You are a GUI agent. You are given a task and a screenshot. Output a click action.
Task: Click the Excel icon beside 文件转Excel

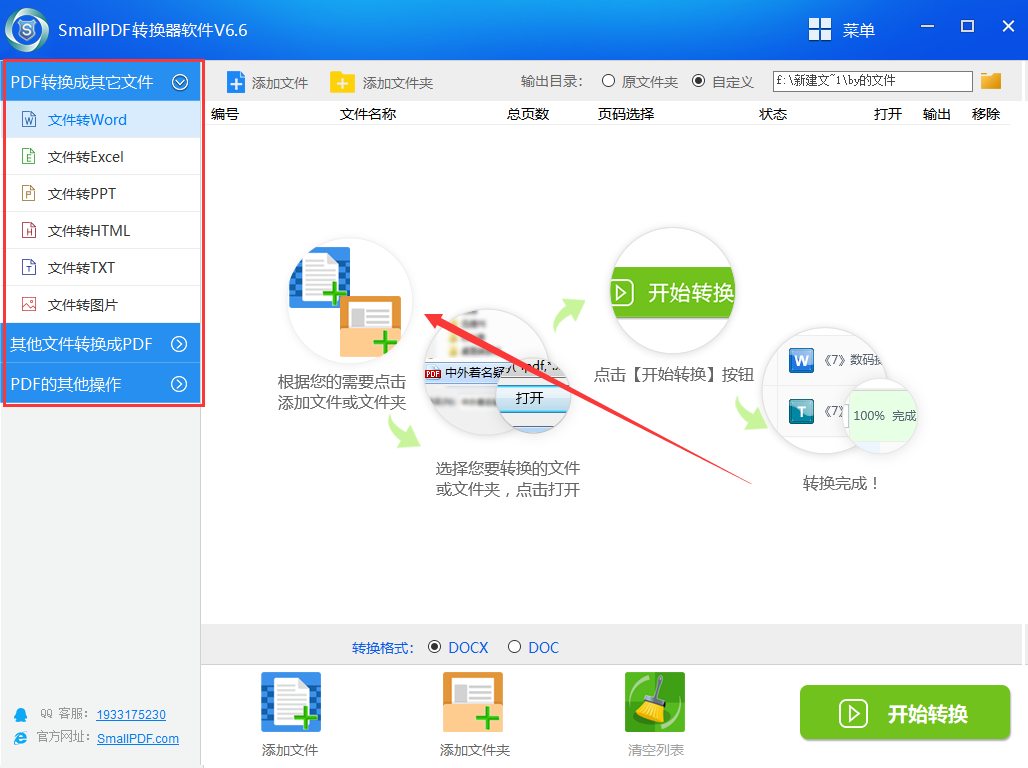click(x=29, y=156)
